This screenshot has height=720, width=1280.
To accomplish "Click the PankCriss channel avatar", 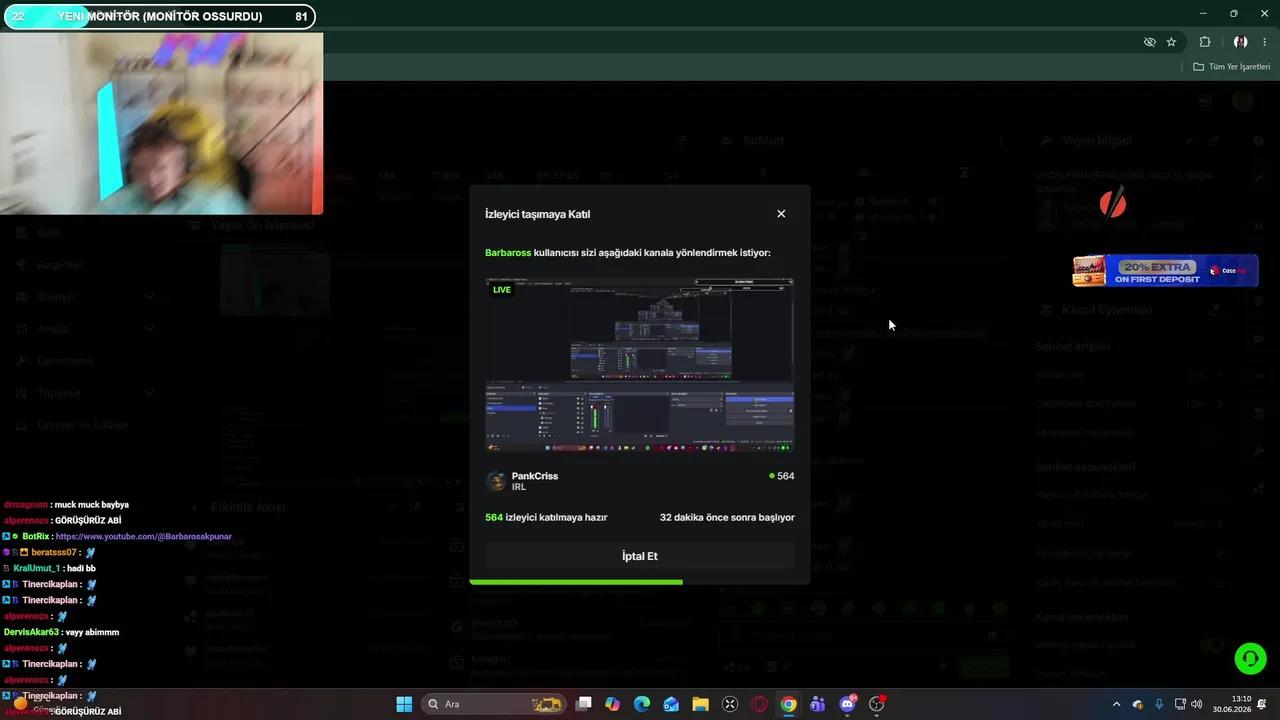I will coord(496,481).
